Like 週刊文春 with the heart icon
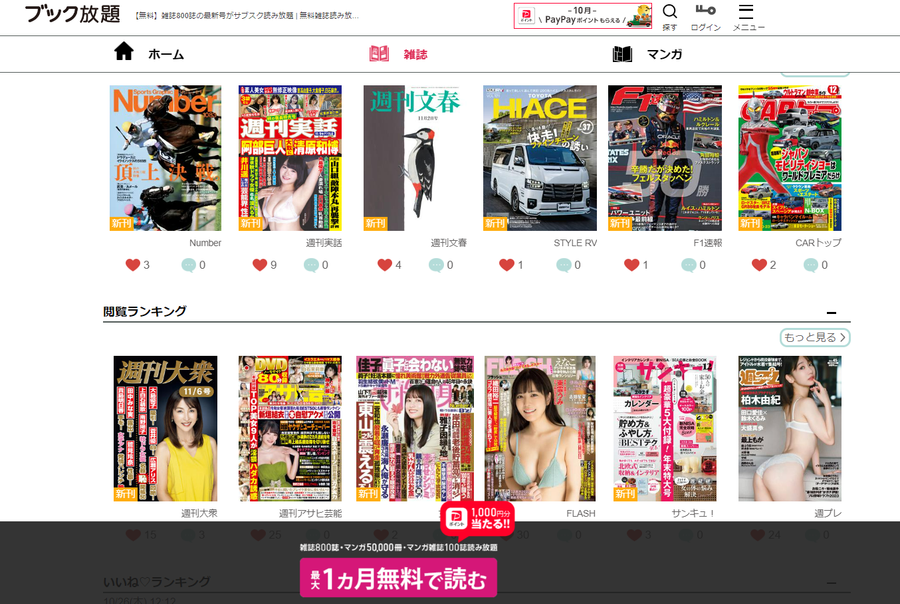This screenshot has width=900, height=604. pyautogui.click(x=385, y=265)
